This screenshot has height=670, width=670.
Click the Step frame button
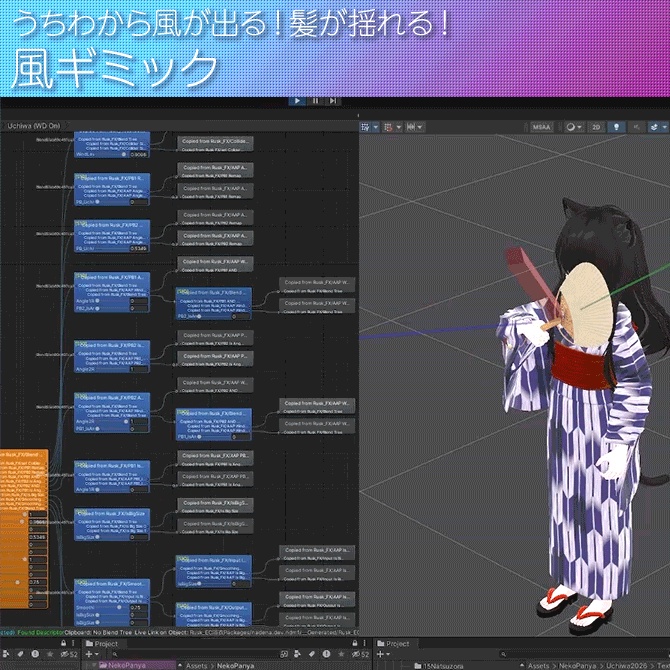333,101
